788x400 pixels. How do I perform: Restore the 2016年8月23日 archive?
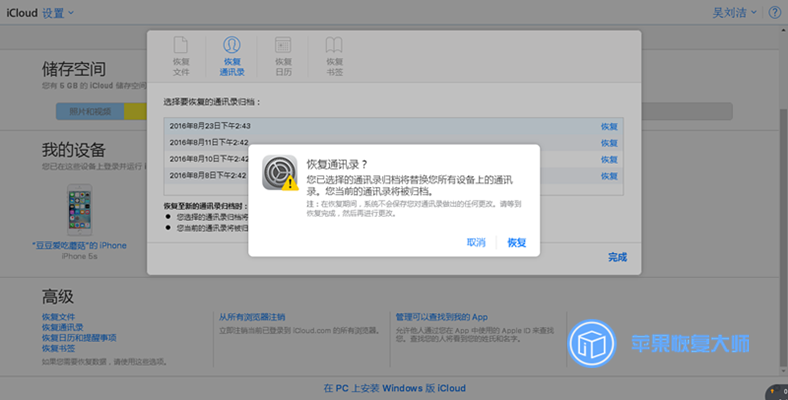609,127
